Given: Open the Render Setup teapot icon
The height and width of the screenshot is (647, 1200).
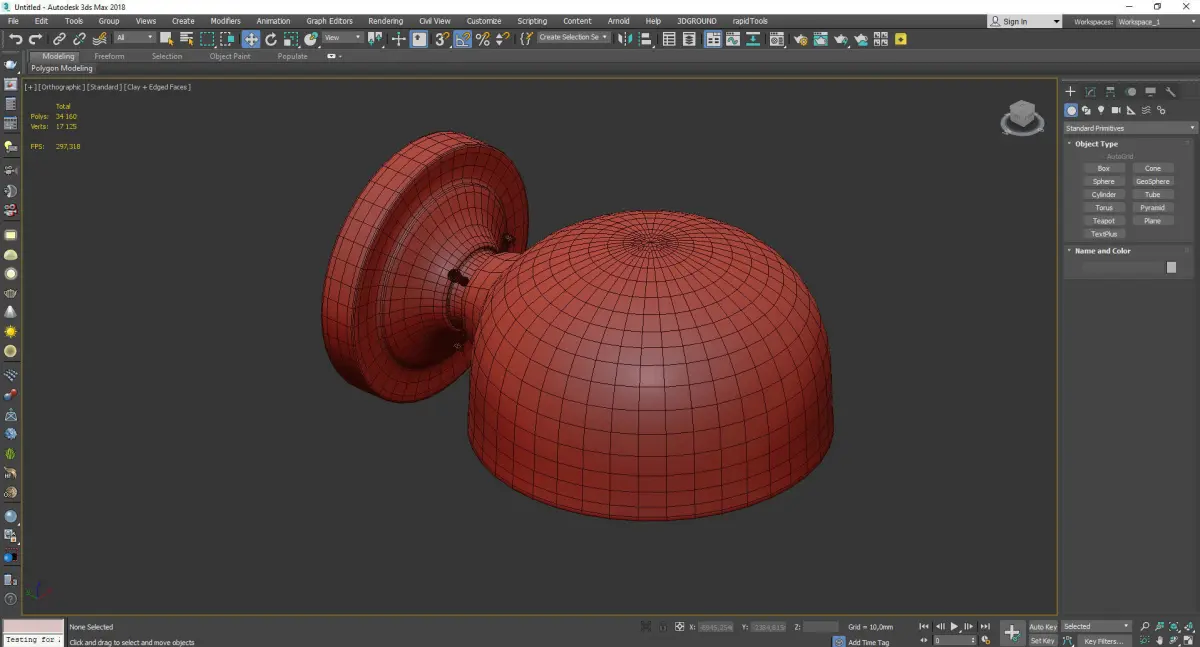Looking at the screenshot, I should (800, 39).
